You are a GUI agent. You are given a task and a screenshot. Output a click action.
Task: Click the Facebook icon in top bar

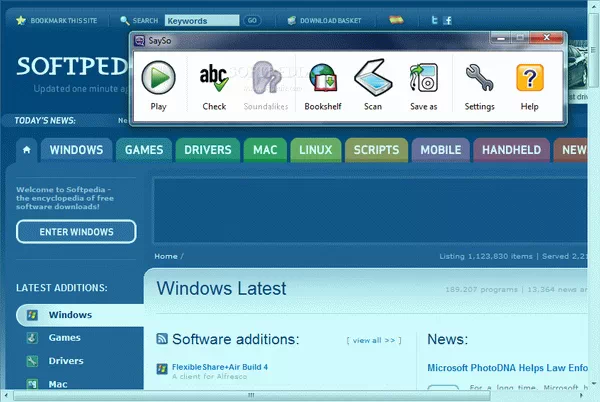click(x=447, y=20)
